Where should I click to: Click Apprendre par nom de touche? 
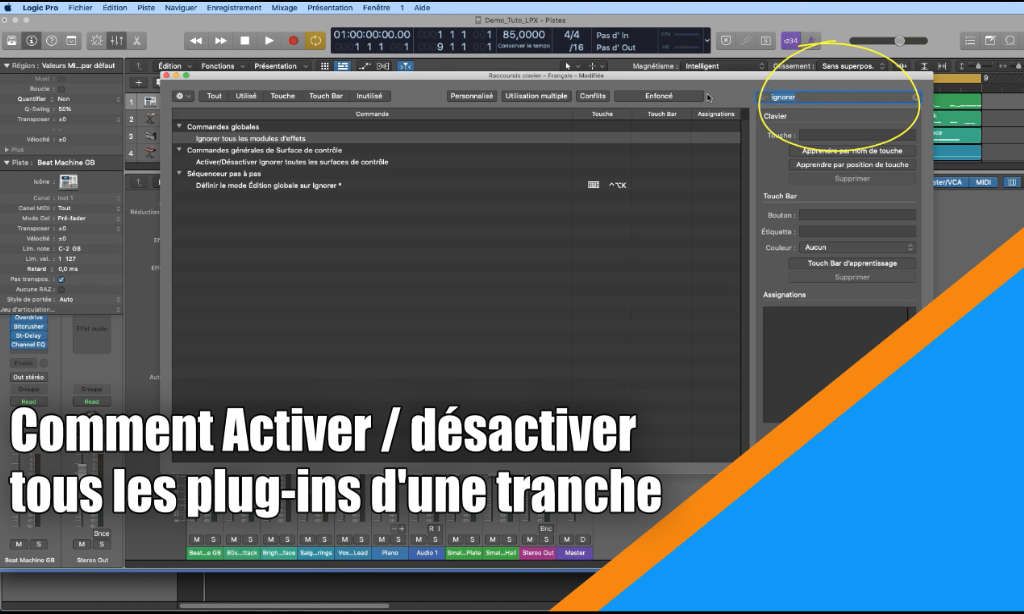coord(852,151)
